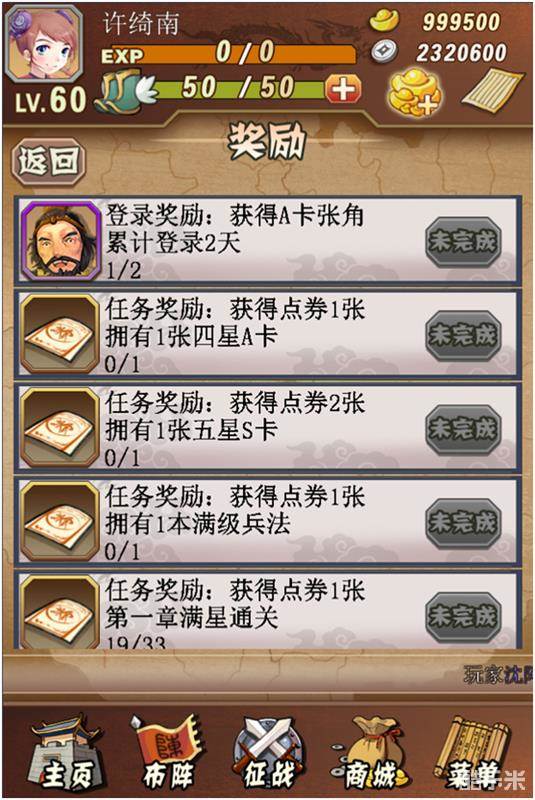Open the 布阵 formation tab

(167, 754)
